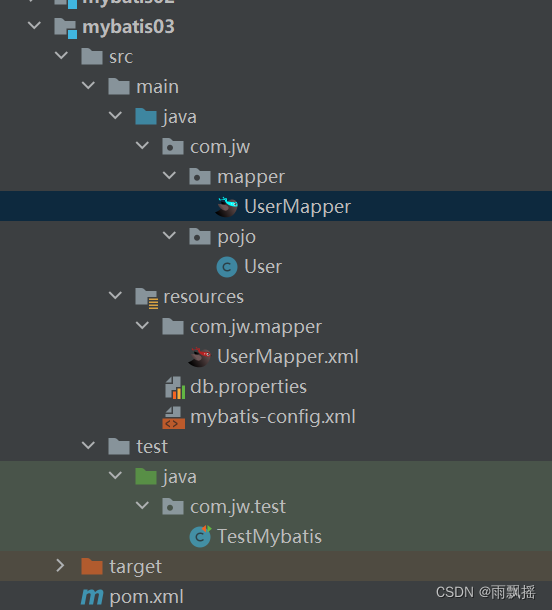The height and width of the screenshot is (610, 552).
Task: Click the blue java source root icon under main
Action: click(x=145, y=116)
